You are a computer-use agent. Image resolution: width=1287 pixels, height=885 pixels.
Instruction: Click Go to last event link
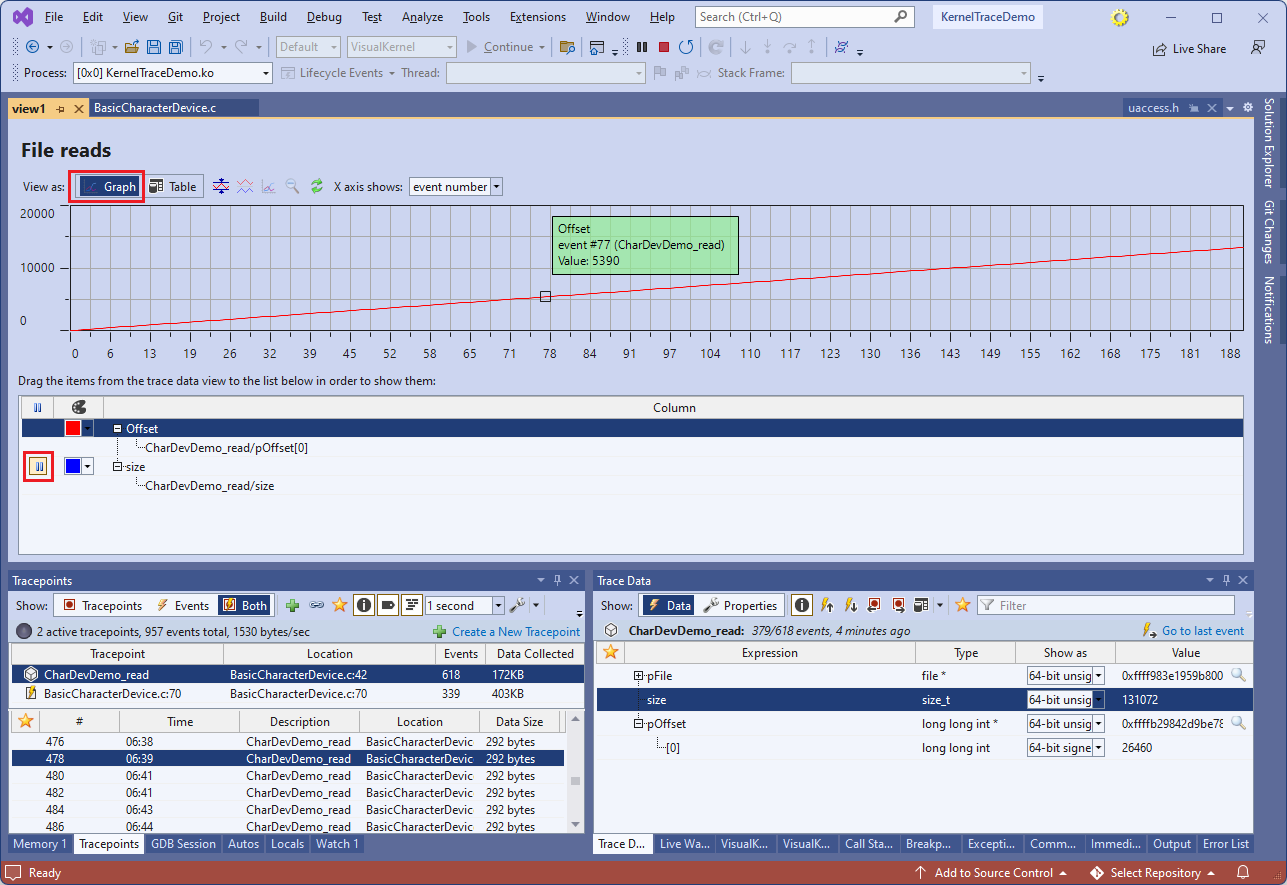click(x=1202, y=631)
